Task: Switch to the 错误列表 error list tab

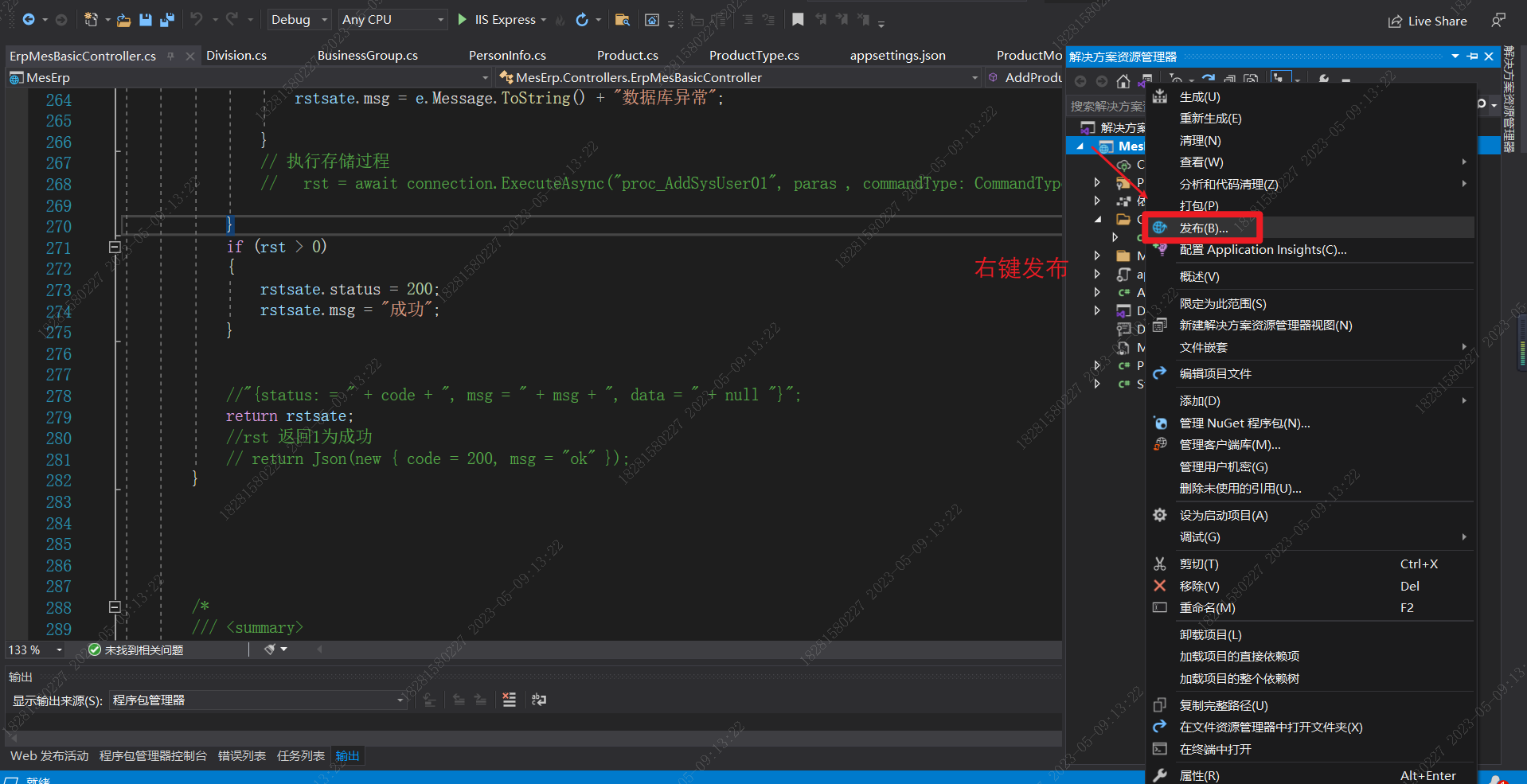Action: tap(242, 756)
